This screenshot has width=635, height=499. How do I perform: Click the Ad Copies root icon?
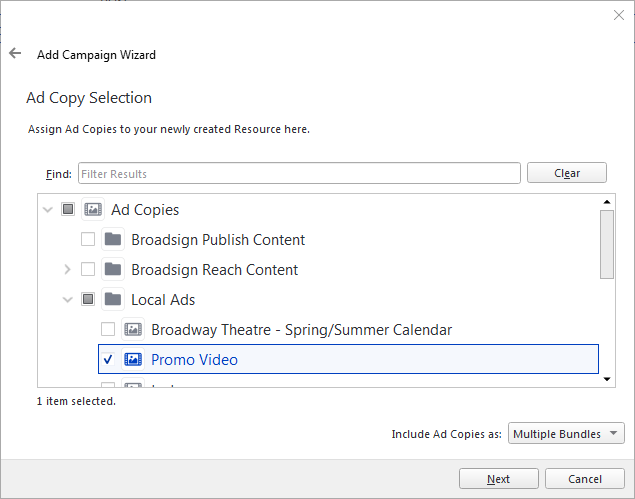(93, 210)
